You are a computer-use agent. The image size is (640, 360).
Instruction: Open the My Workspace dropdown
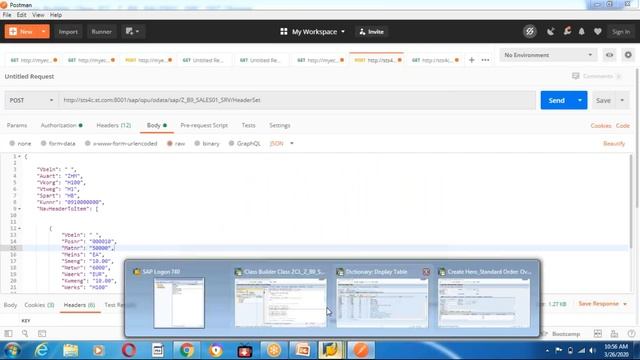pyautogui.click(x=312, y=31)
